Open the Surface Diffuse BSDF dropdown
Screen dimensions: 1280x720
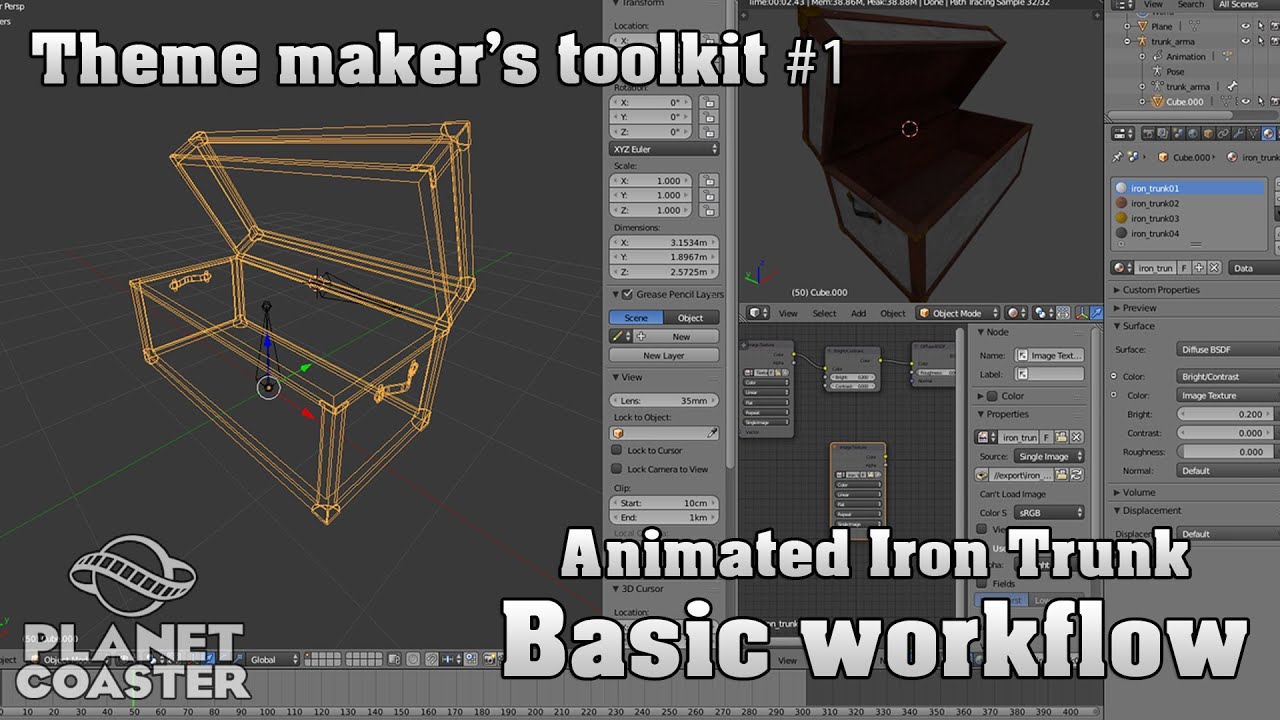coord(1228,350)
